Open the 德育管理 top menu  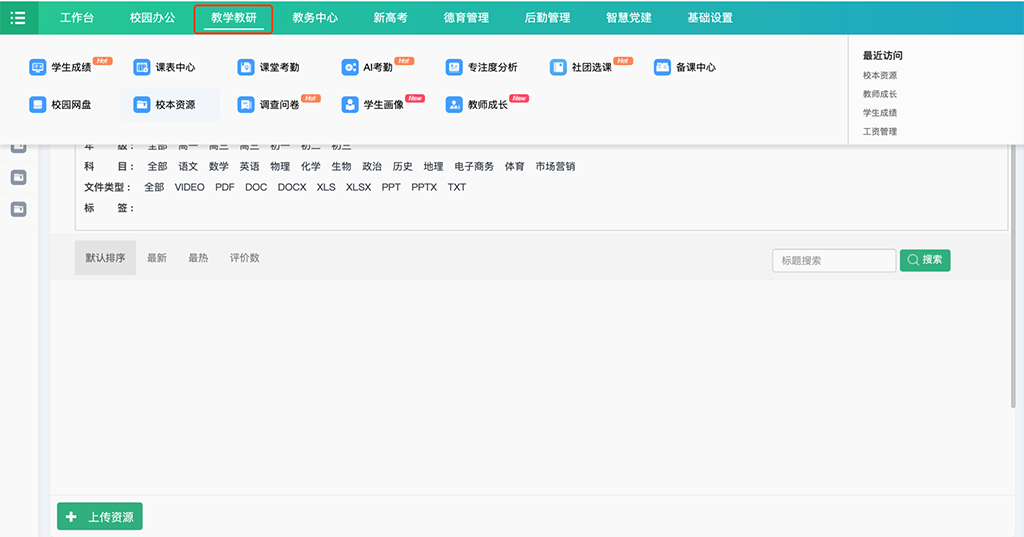coord(466,18)
